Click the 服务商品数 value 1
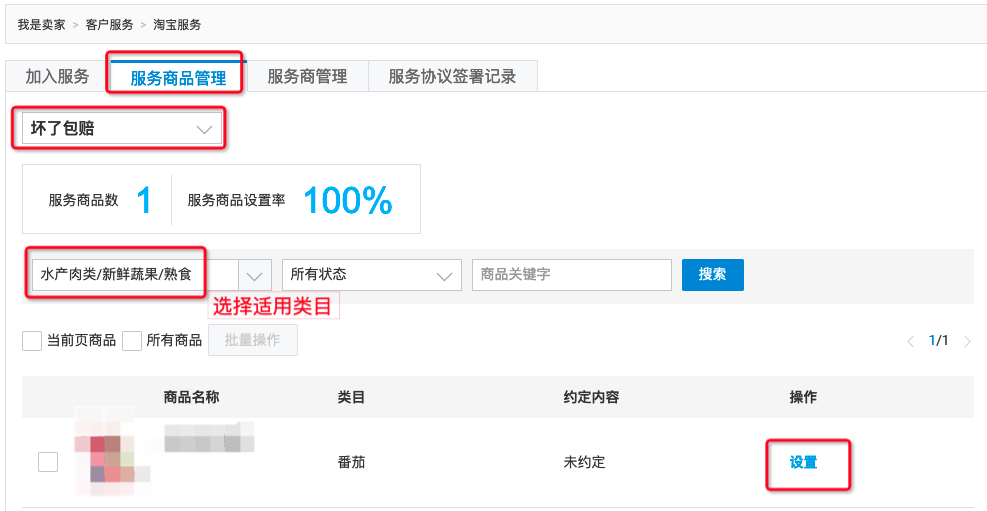The height and width of the screenshot is (511, 987). [x=144, y=200]
